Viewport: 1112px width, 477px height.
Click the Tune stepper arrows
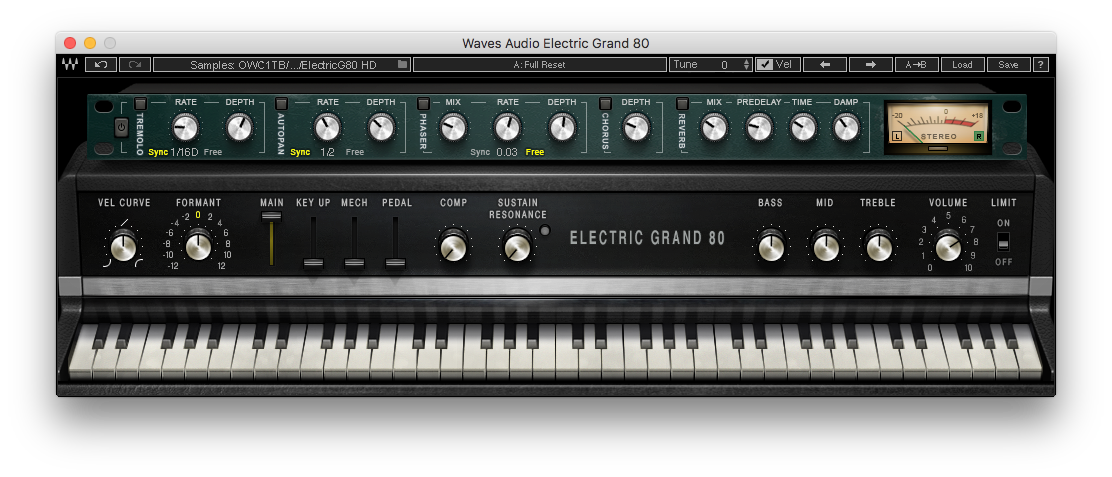[746, 64]
